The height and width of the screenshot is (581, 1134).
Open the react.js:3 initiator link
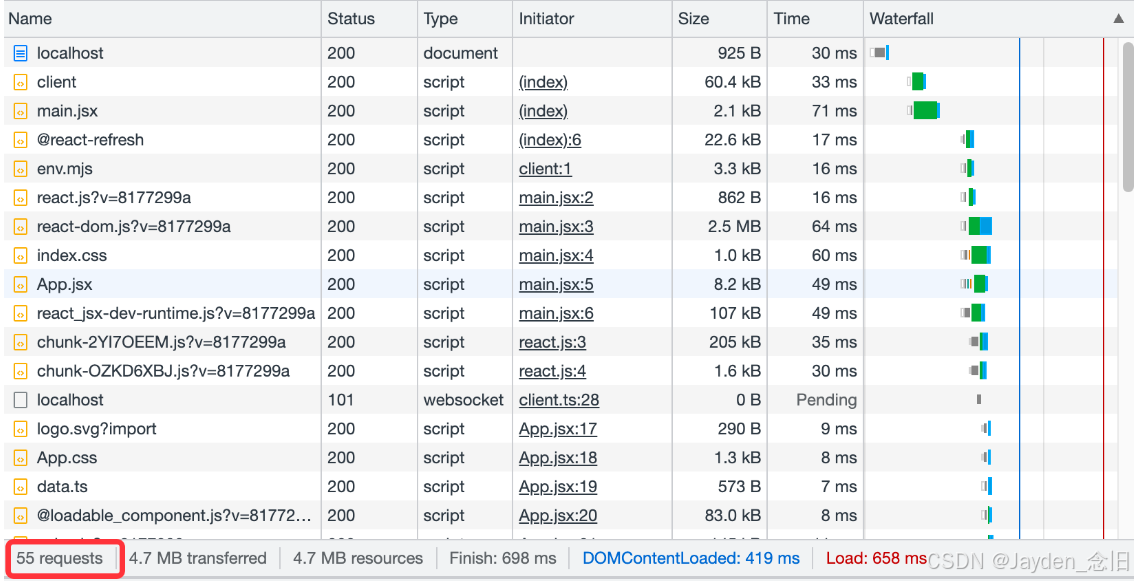(553, 343)
